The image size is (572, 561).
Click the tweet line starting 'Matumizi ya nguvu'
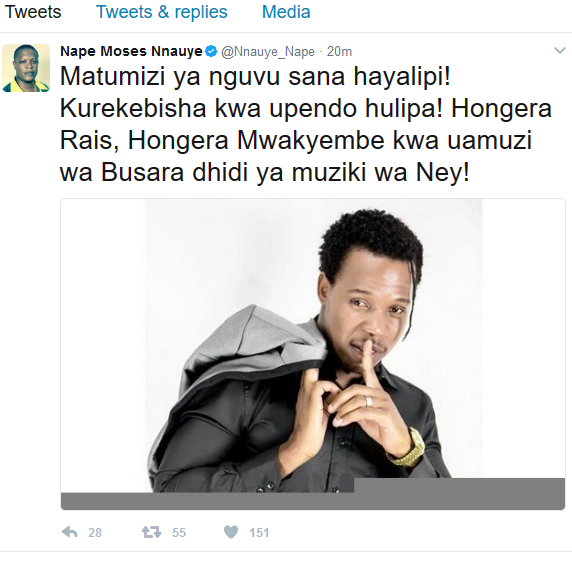(x=255, y=77)
